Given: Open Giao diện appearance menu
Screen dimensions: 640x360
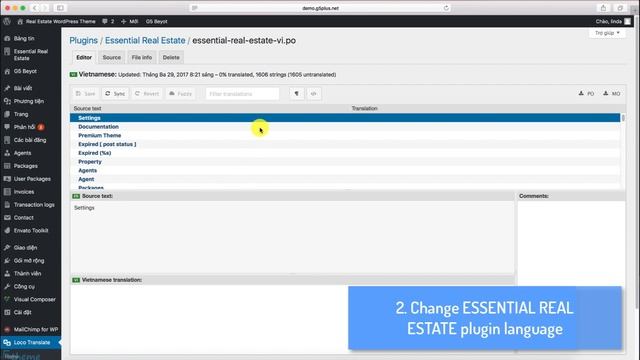Looking at the screenshot, I should 25,248.
